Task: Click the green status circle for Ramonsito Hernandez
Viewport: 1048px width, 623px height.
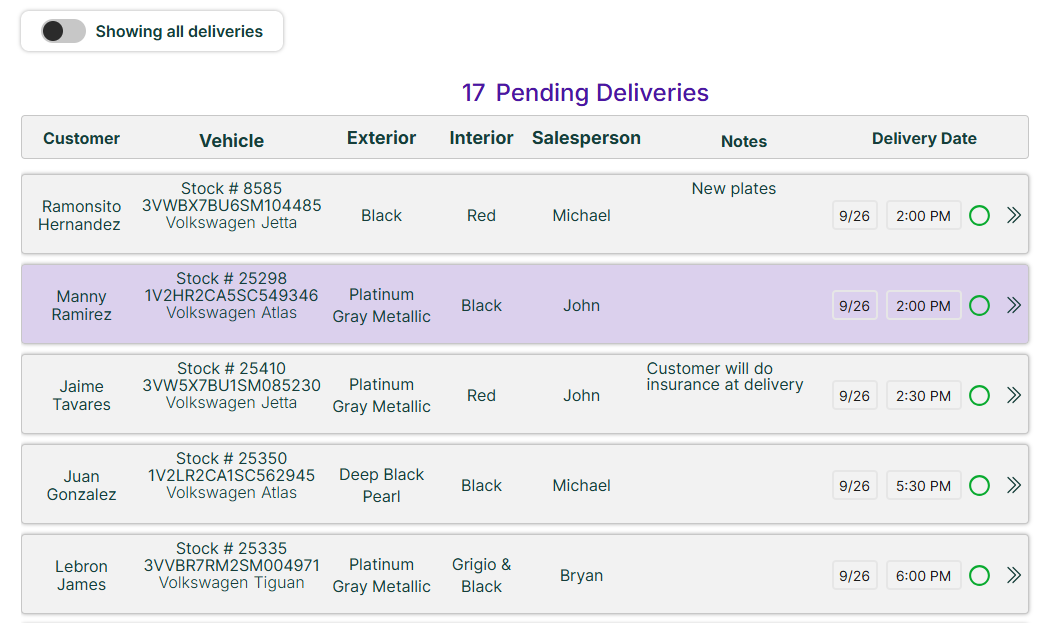Action: tap(979, 215)
